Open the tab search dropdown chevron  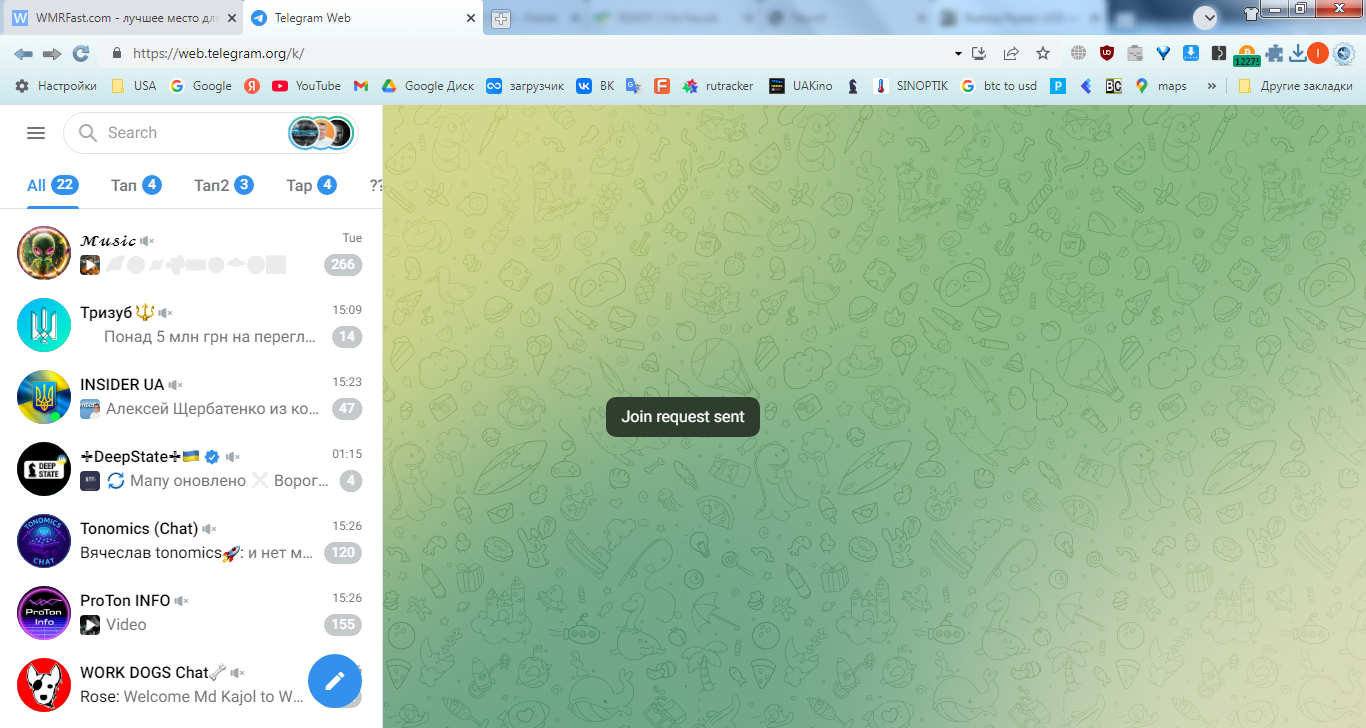click(x=1205, y=17)
